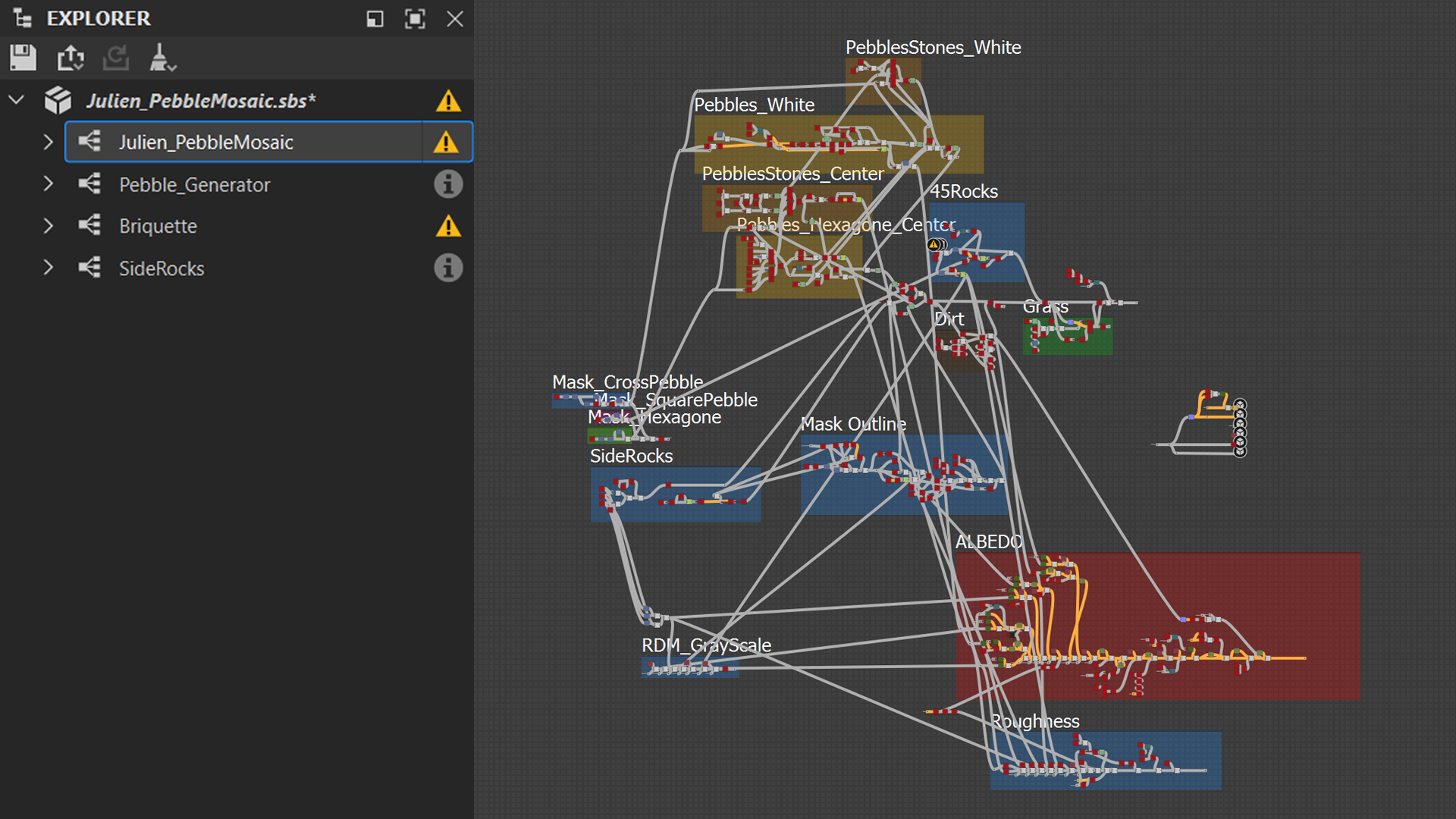The width and height of the screenshot is (1456, 819).
Task: Click an output node stack at far right of graph
Action: click(x=1241, y=428)
